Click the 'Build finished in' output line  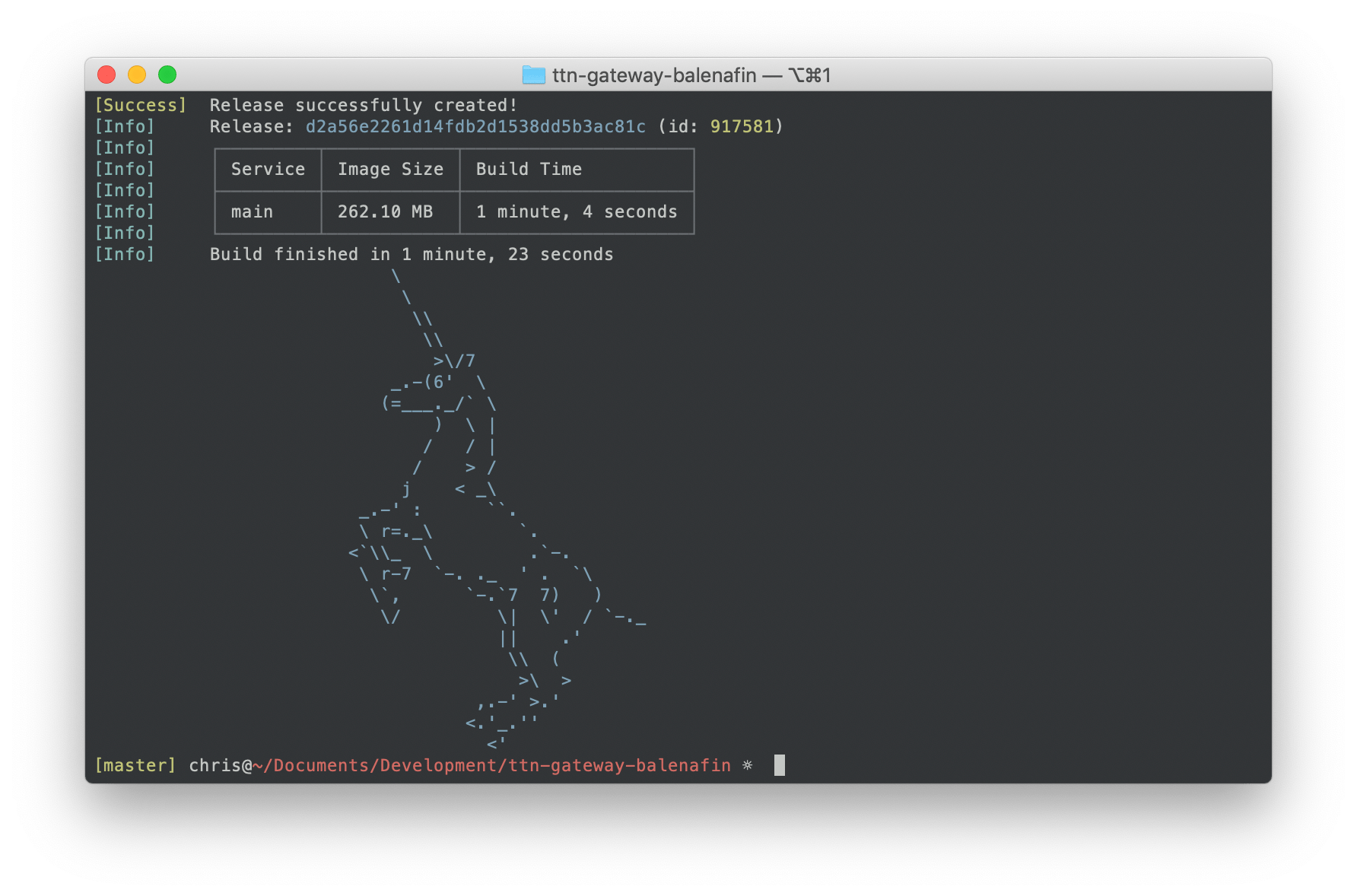click(x=411, y=254)
